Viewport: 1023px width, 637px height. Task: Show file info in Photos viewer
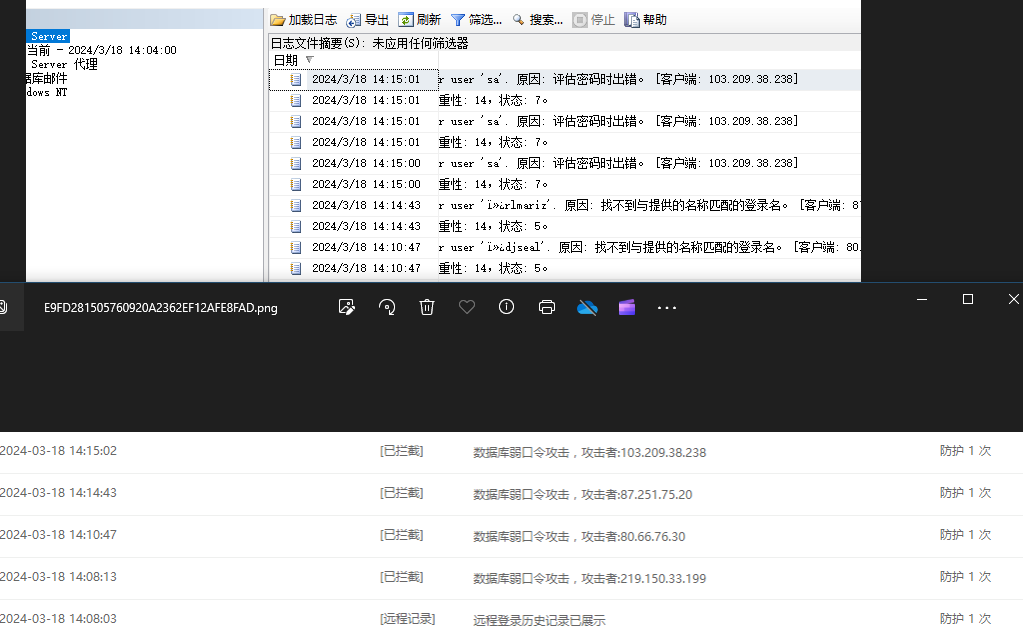(x=506, y=307)
